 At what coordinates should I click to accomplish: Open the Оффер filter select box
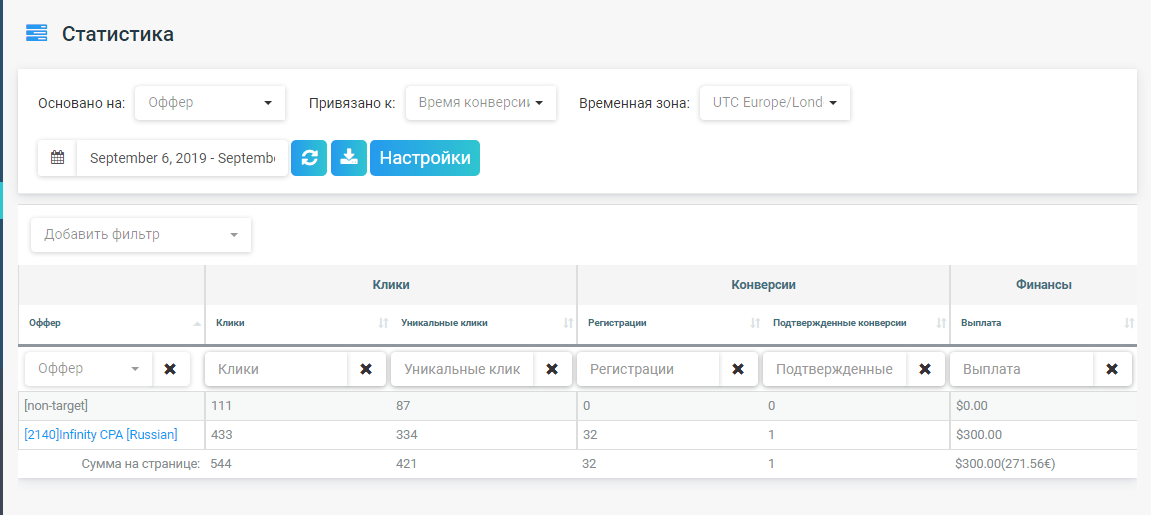click(x=89, y=369)
